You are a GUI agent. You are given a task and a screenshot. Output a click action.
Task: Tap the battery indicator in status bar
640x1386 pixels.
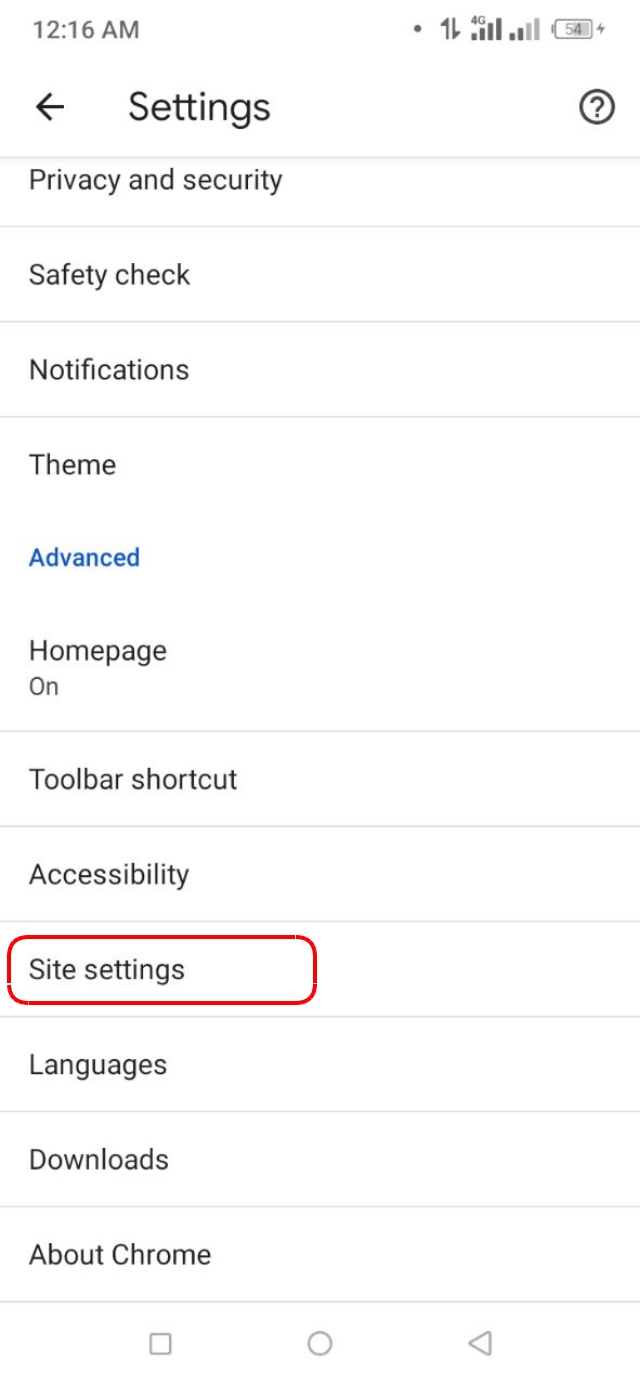573,29
